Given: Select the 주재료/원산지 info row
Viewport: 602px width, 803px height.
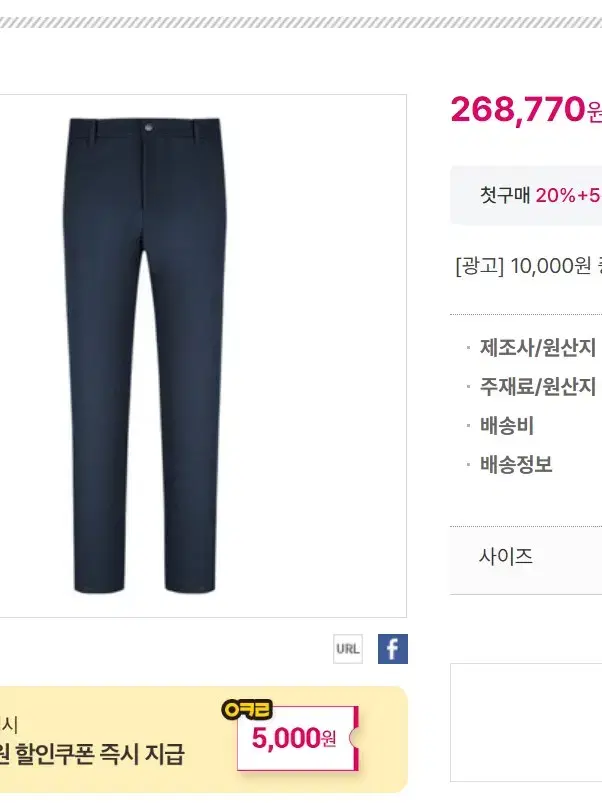Looking at the screenshot, I should [534, 387].
